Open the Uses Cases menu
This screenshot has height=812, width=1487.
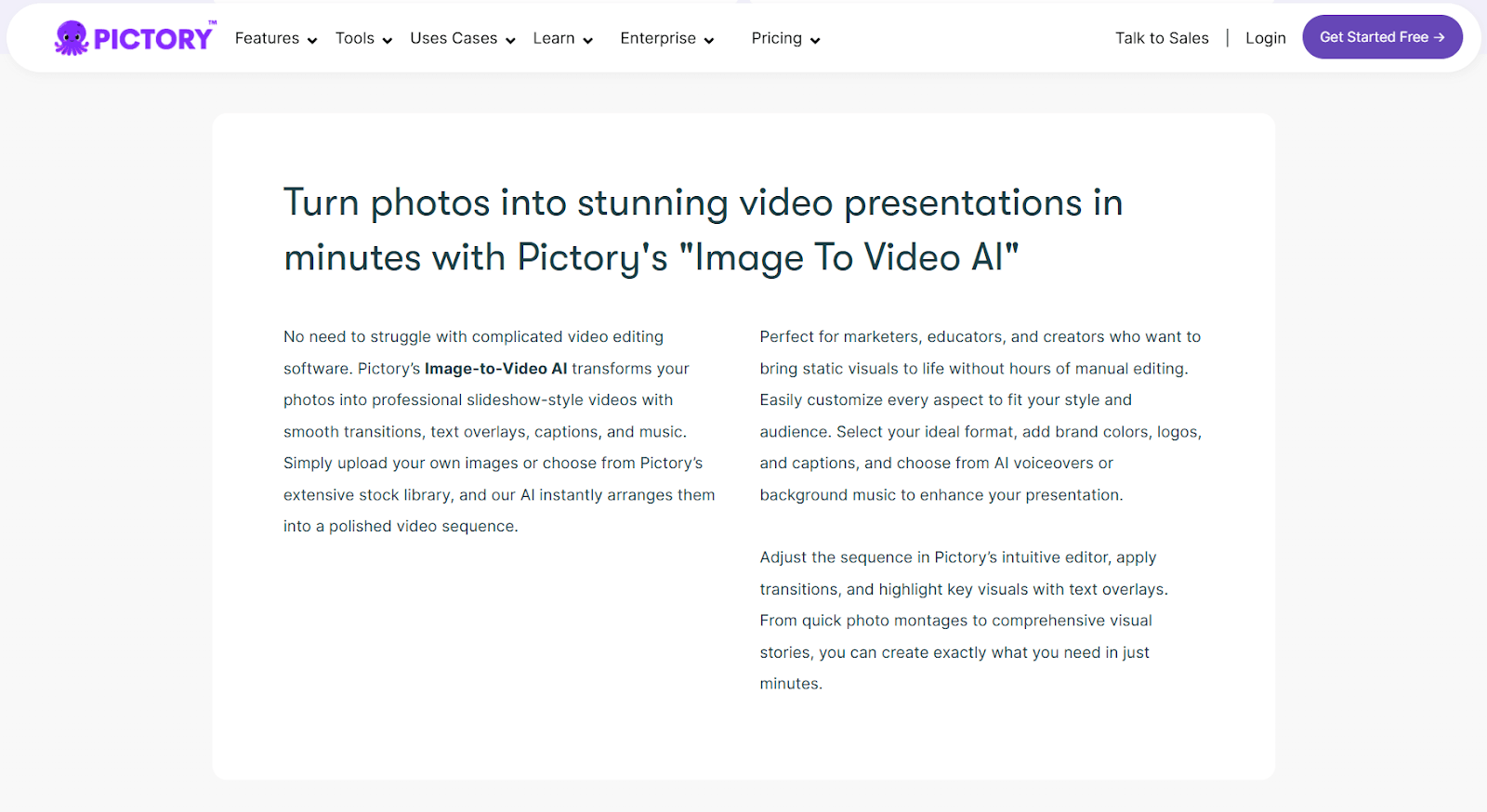click(x=454, y=38)
